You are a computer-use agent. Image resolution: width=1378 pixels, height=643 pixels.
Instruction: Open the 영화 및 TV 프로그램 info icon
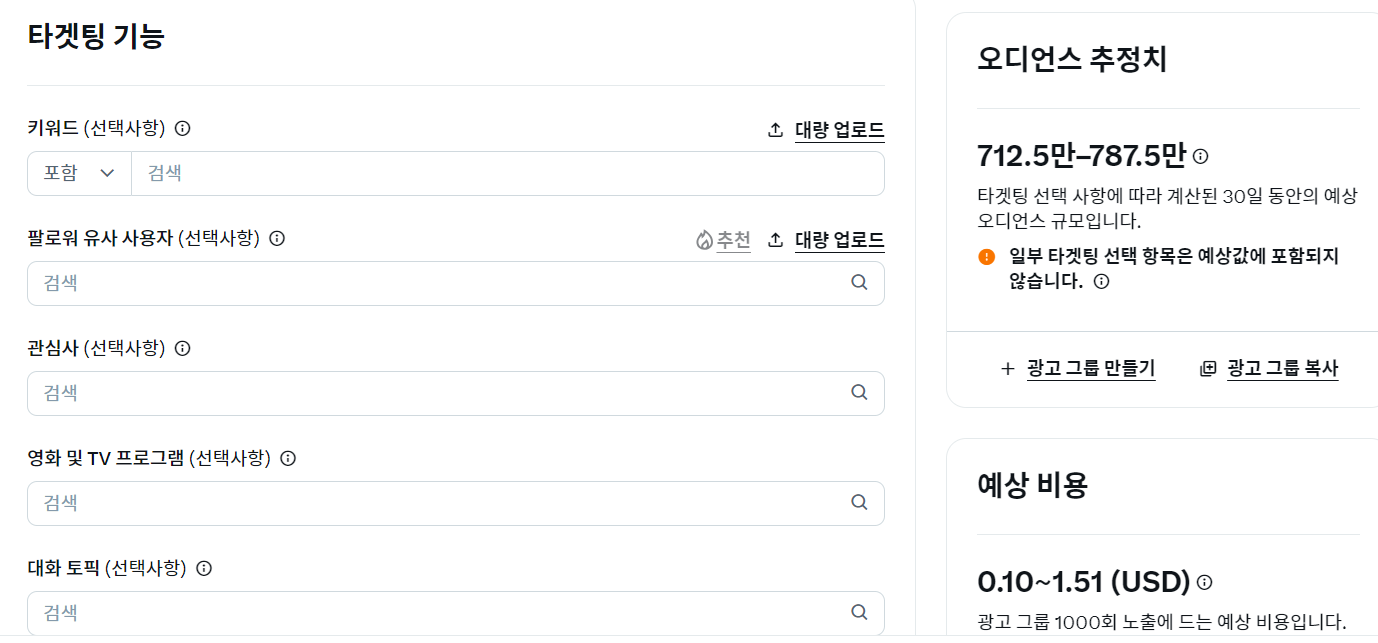pyautogui.click(x=288, y=459)
